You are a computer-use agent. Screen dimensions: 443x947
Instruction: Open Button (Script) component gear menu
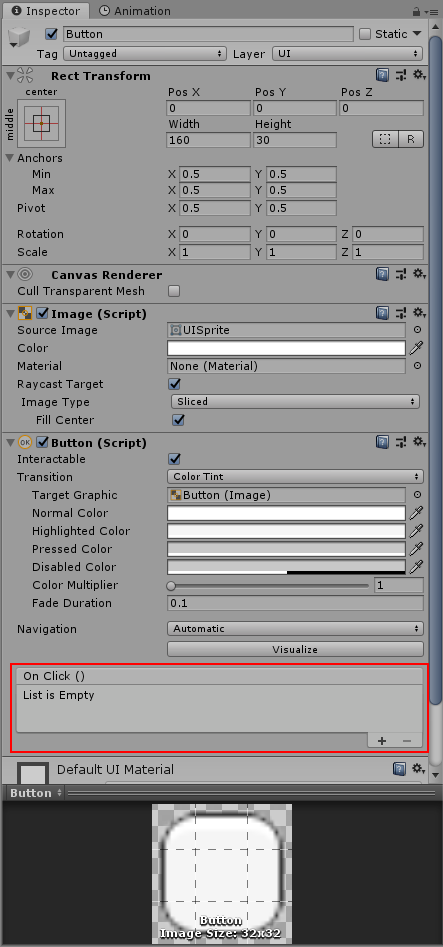[x=419, y=443]
